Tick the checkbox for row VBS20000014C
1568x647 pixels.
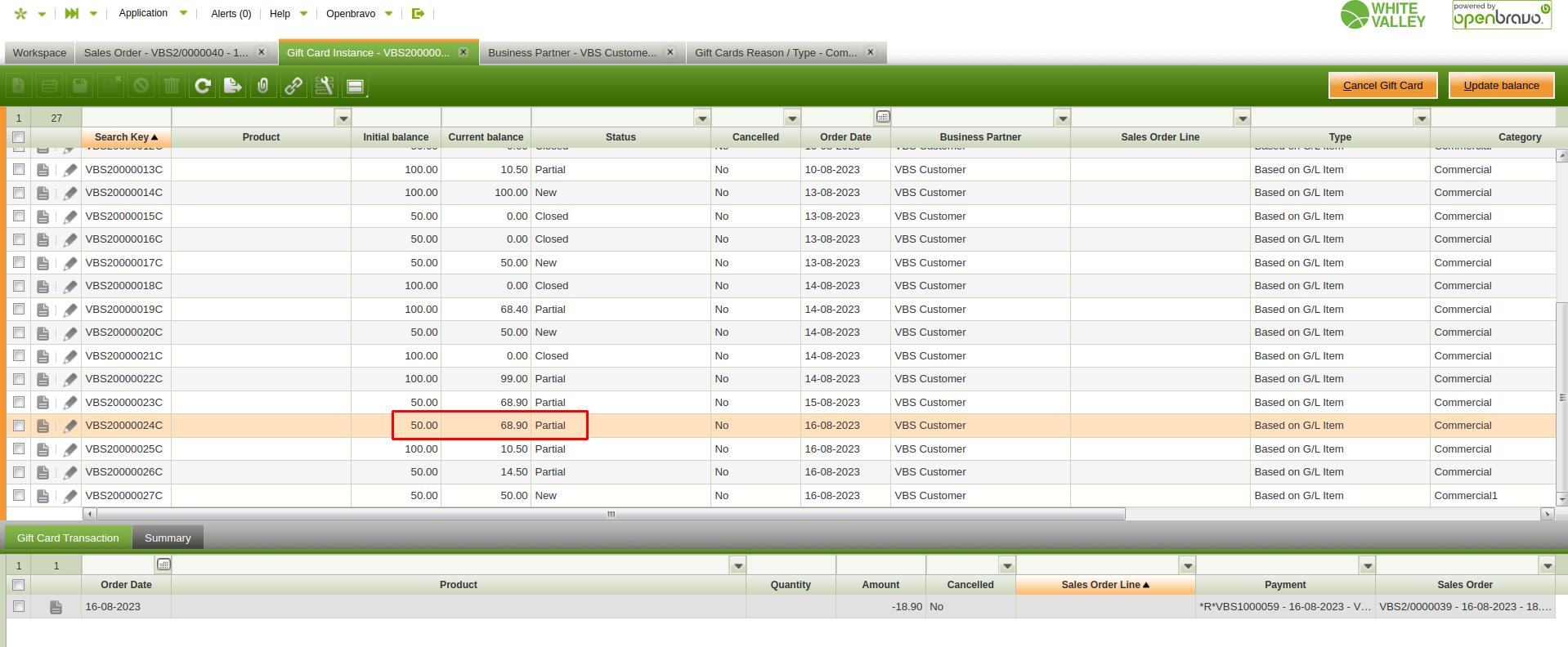pos(19,193)
